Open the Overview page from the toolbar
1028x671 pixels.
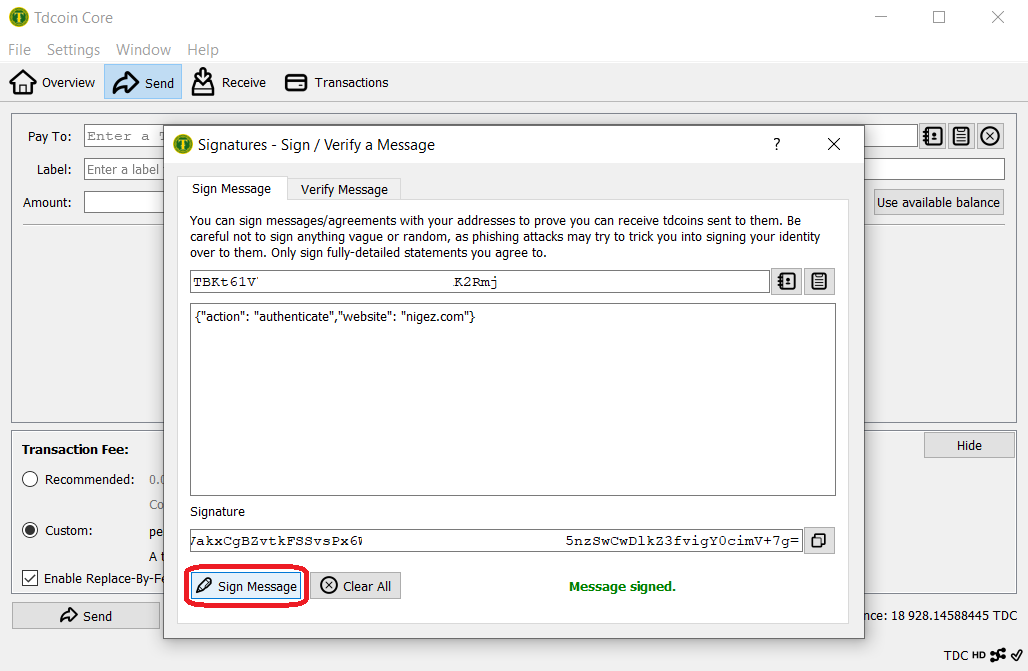pyautogui.click(x=53, y=83)
